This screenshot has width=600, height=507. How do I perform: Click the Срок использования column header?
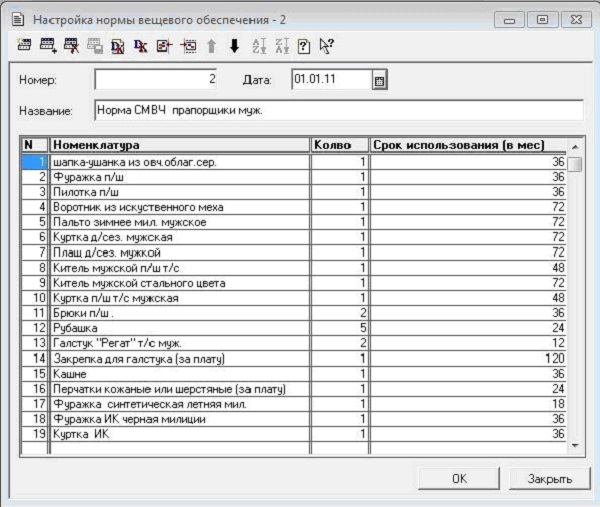[468, 145]
